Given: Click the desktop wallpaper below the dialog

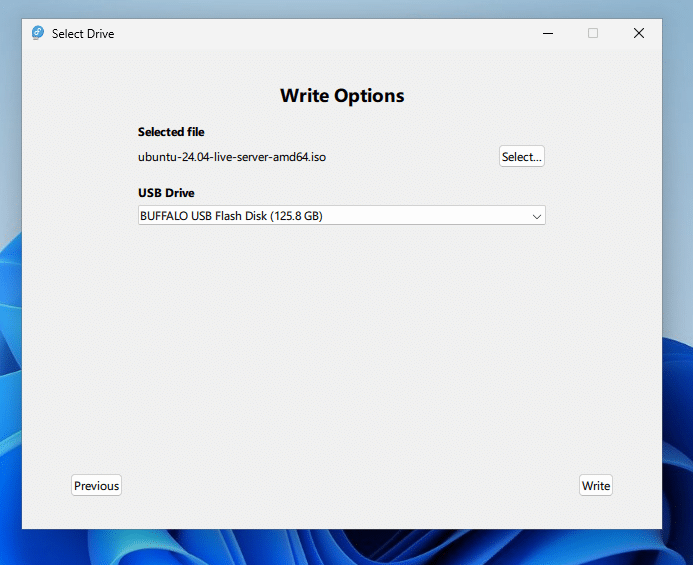Looking at the screenshot, I should tap(342, 548).
